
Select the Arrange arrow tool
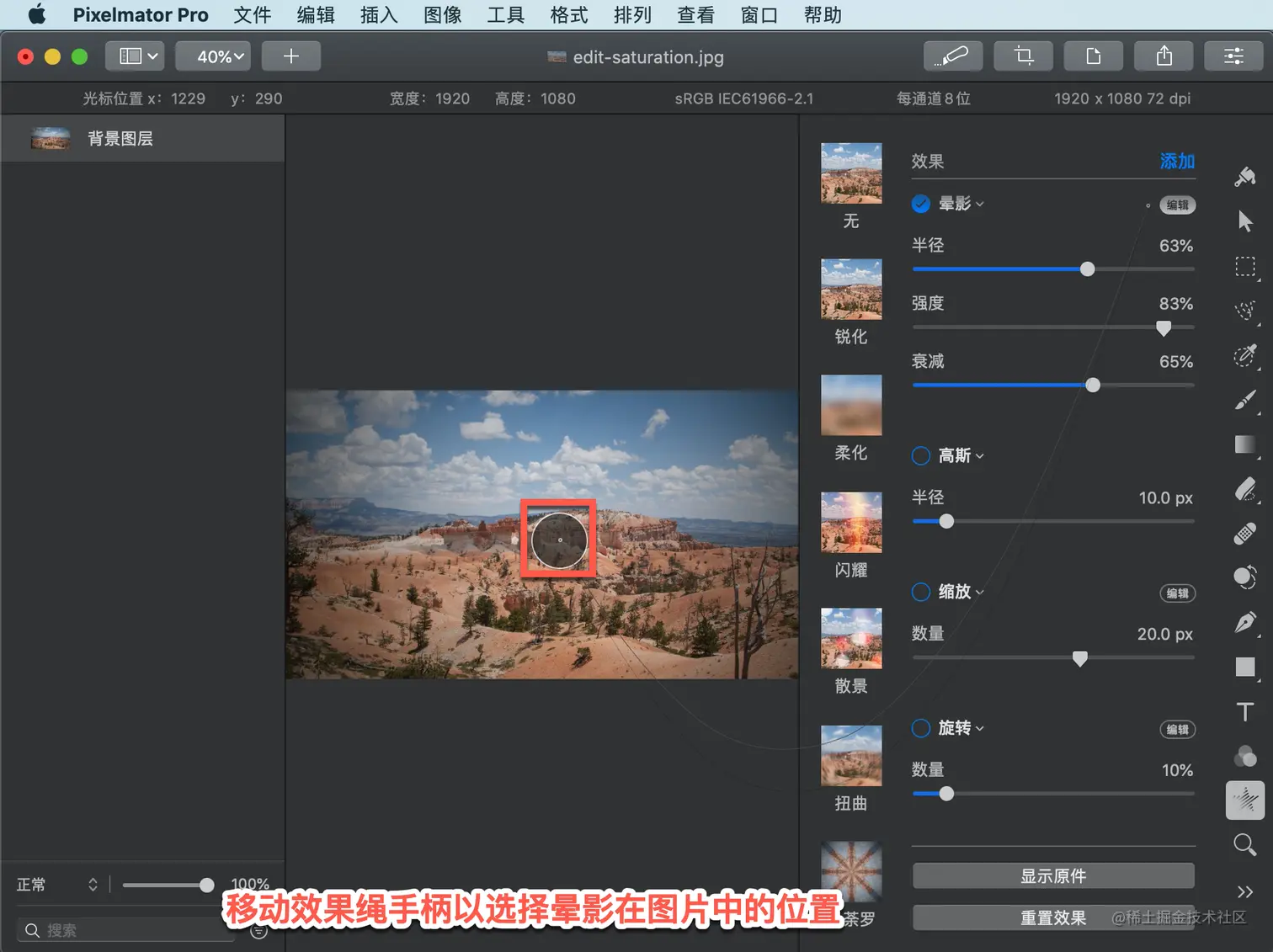pyautogui.click(x=1245, y=221)
